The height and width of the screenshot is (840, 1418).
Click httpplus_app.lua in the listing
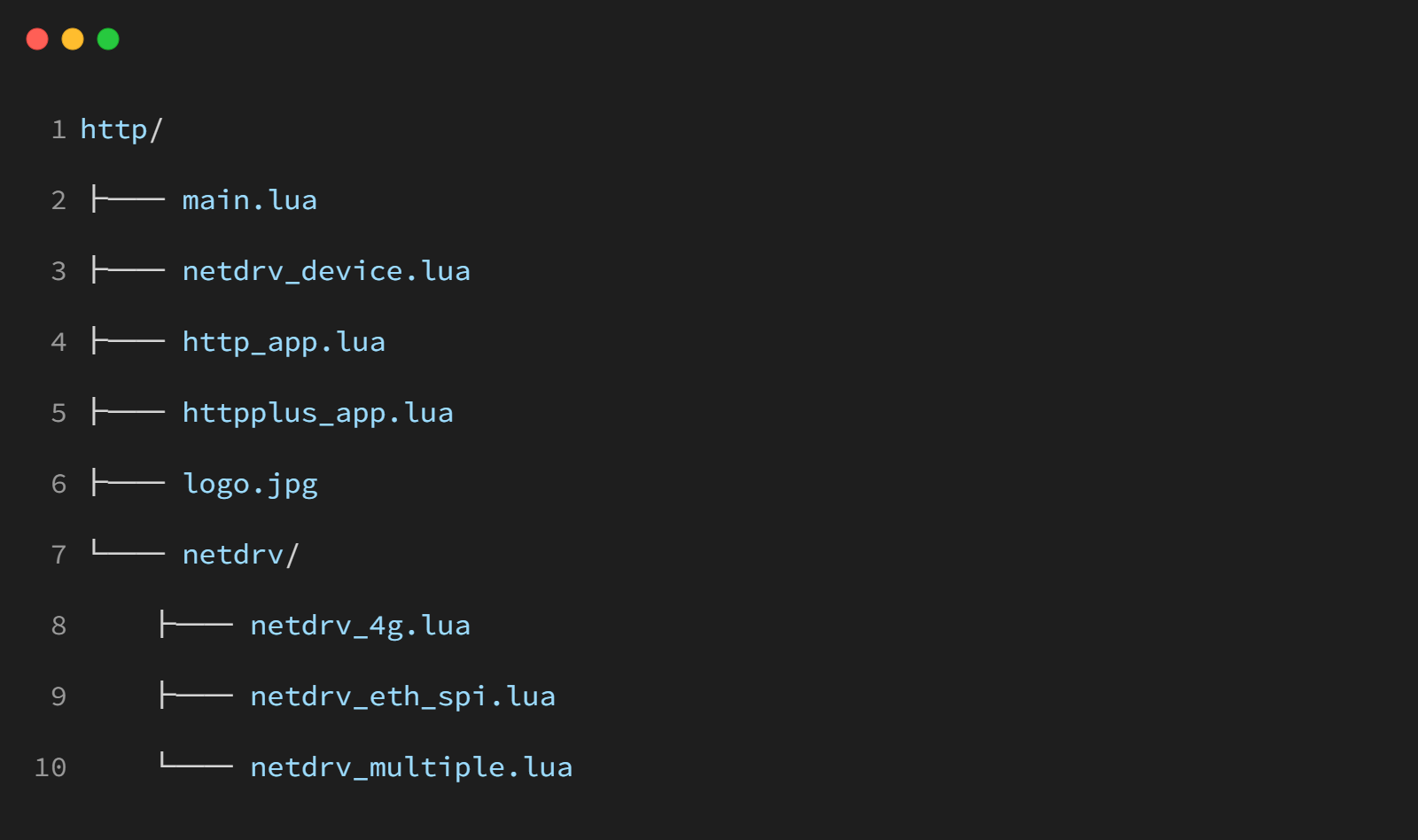317,413
